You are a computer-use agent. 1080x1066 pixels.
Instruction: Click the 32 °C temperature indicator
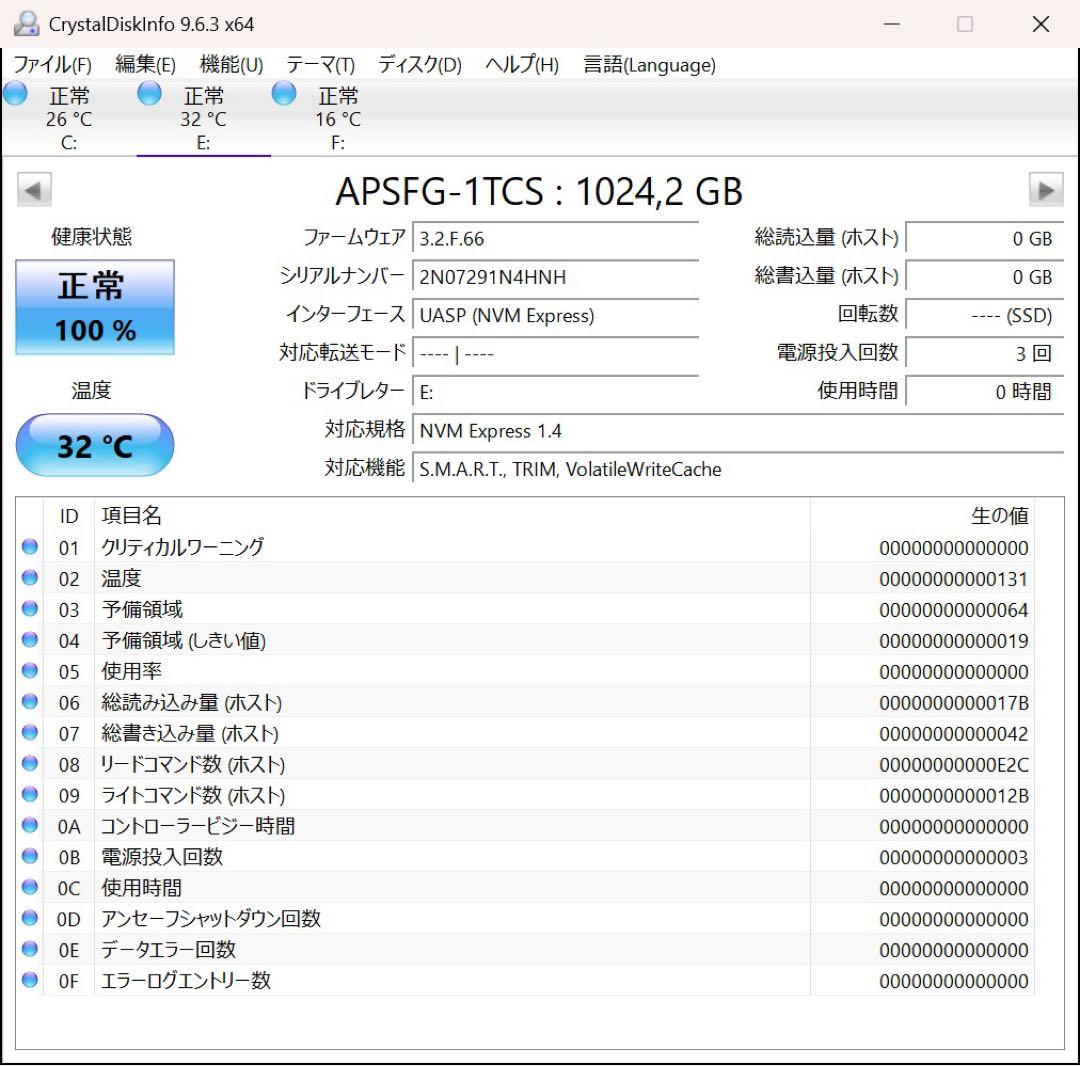tap(94, 445)
